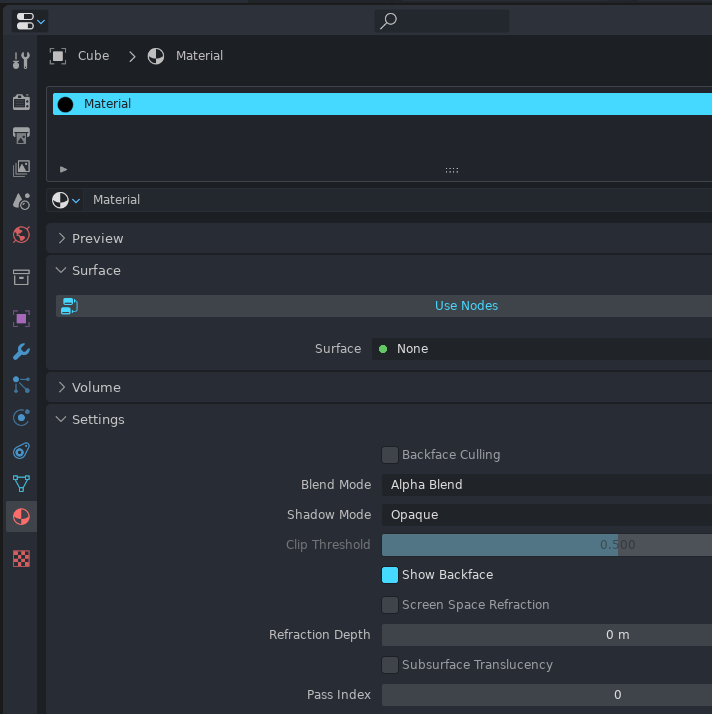Open the Surface shader None selector
The height and width of the screenshot is (714, 712).
click(542, 349)
